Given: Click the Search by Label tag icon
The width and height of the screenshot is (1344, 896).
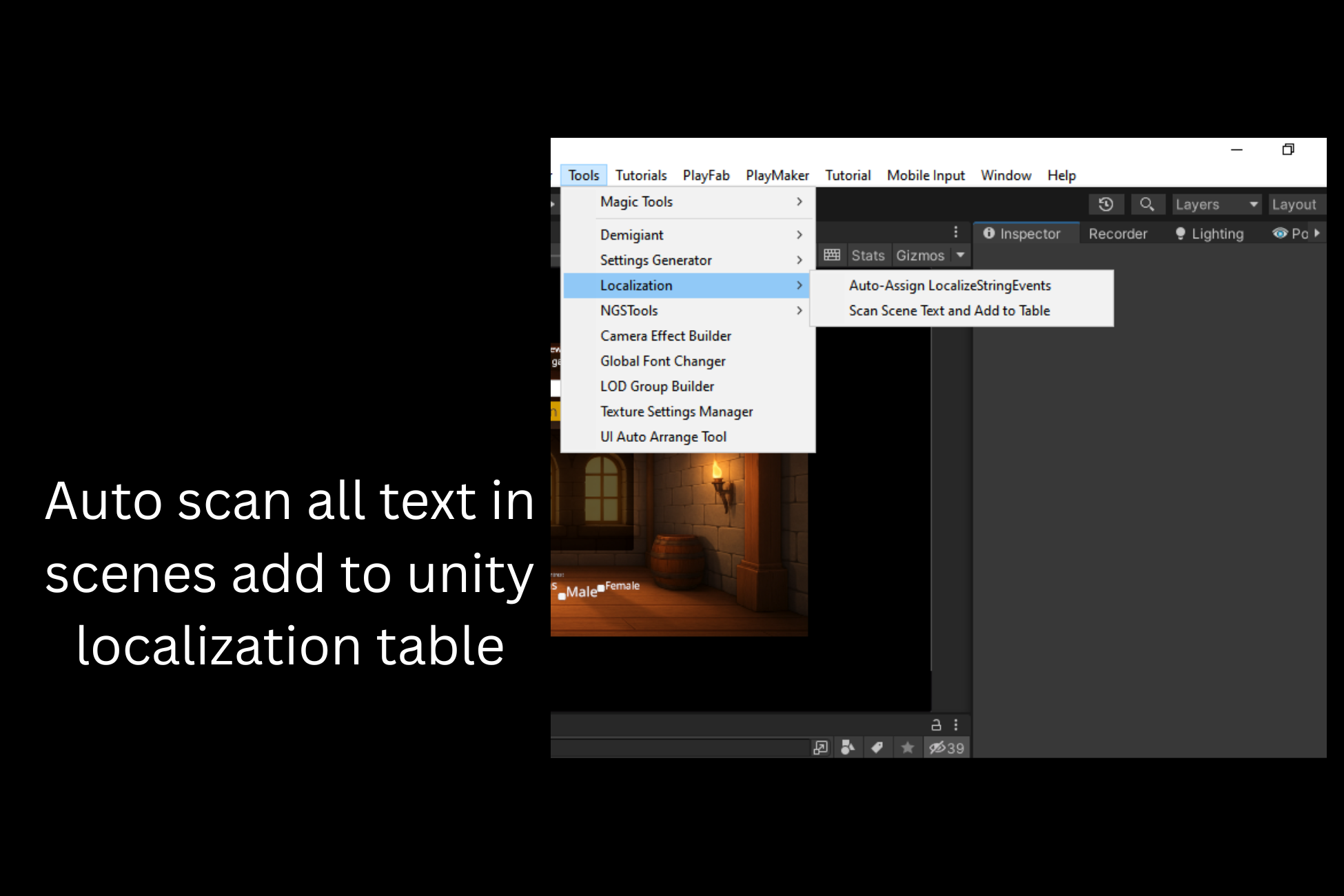Looking at the screenshot, I should click(877, 748).
